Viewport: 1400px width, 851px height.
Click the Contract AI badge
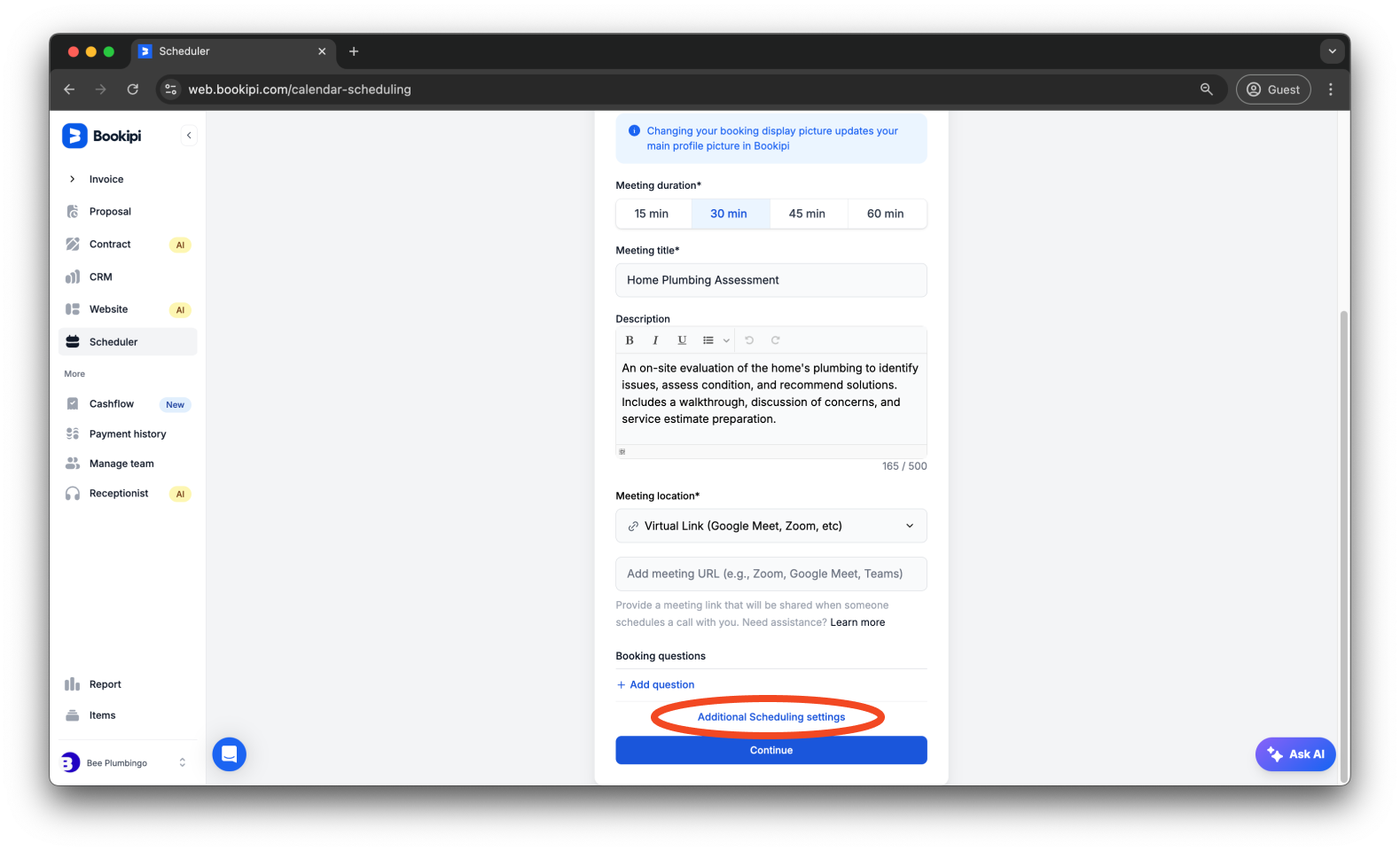click(180, 246)
